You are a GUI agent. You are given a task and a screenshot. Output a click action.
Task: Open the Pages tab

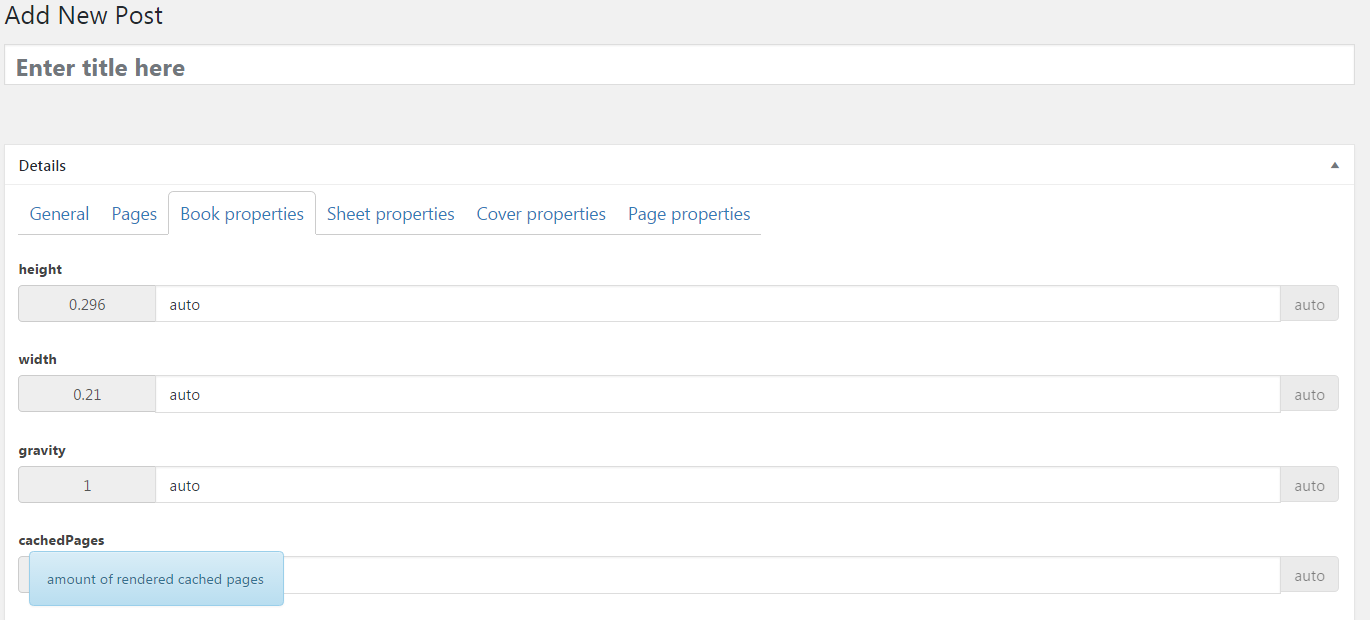(x=134, y=214)
